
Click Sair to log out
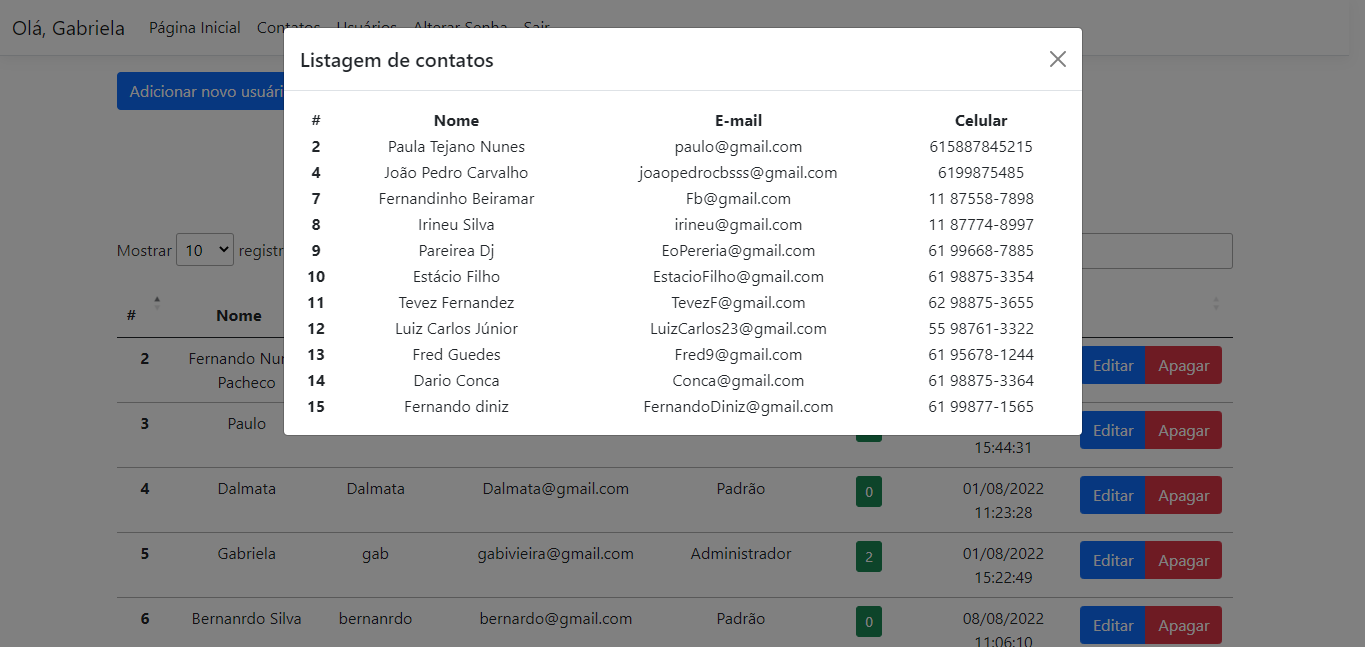tap(536, 27)
